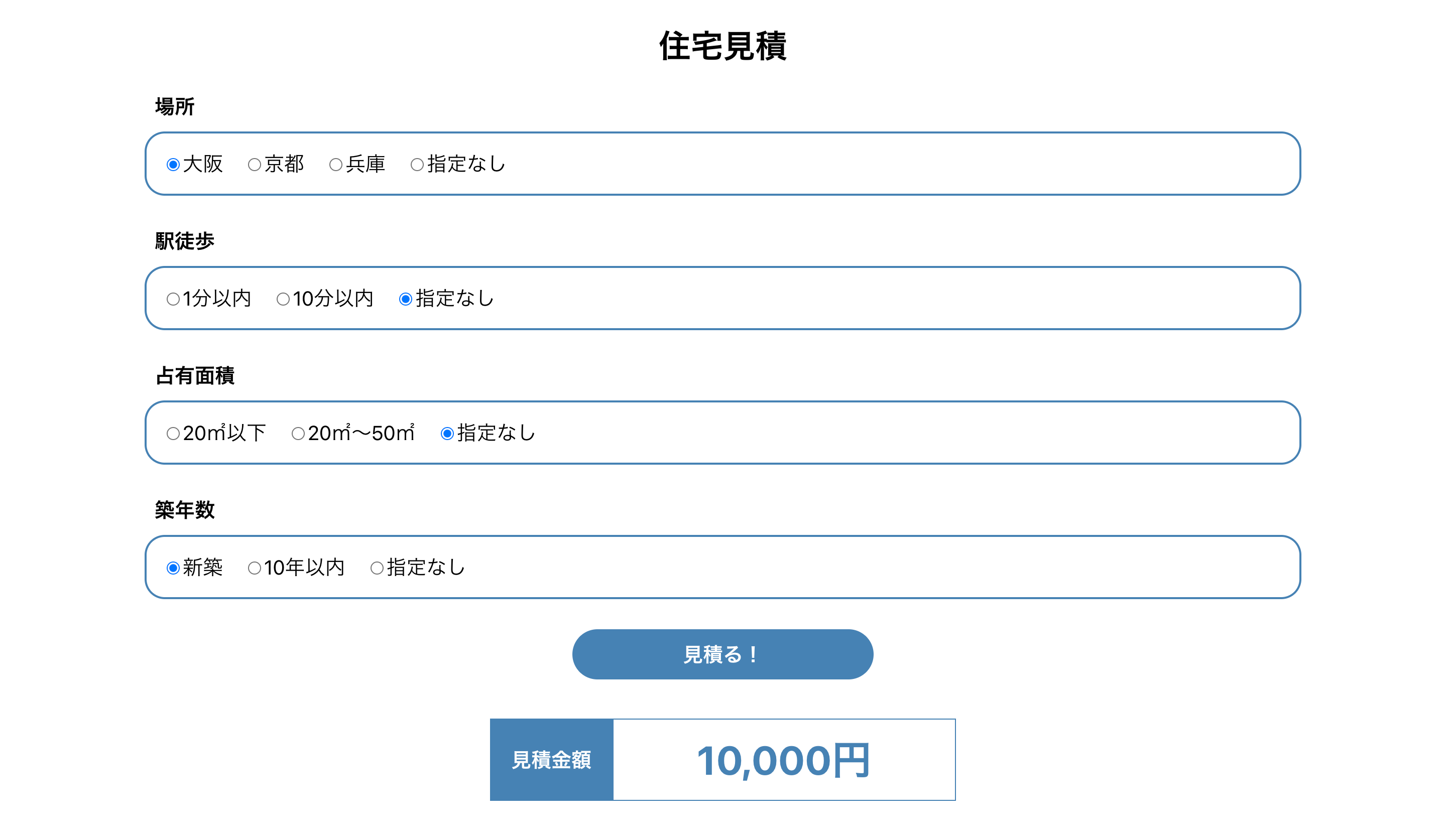Select the 大阪 location radio button

click(x=173, y=165)
